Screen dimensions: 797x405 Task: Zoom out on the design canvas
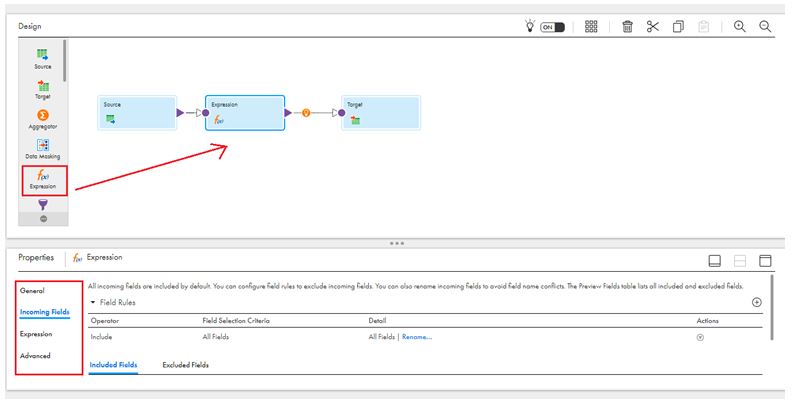coord(765,26)
